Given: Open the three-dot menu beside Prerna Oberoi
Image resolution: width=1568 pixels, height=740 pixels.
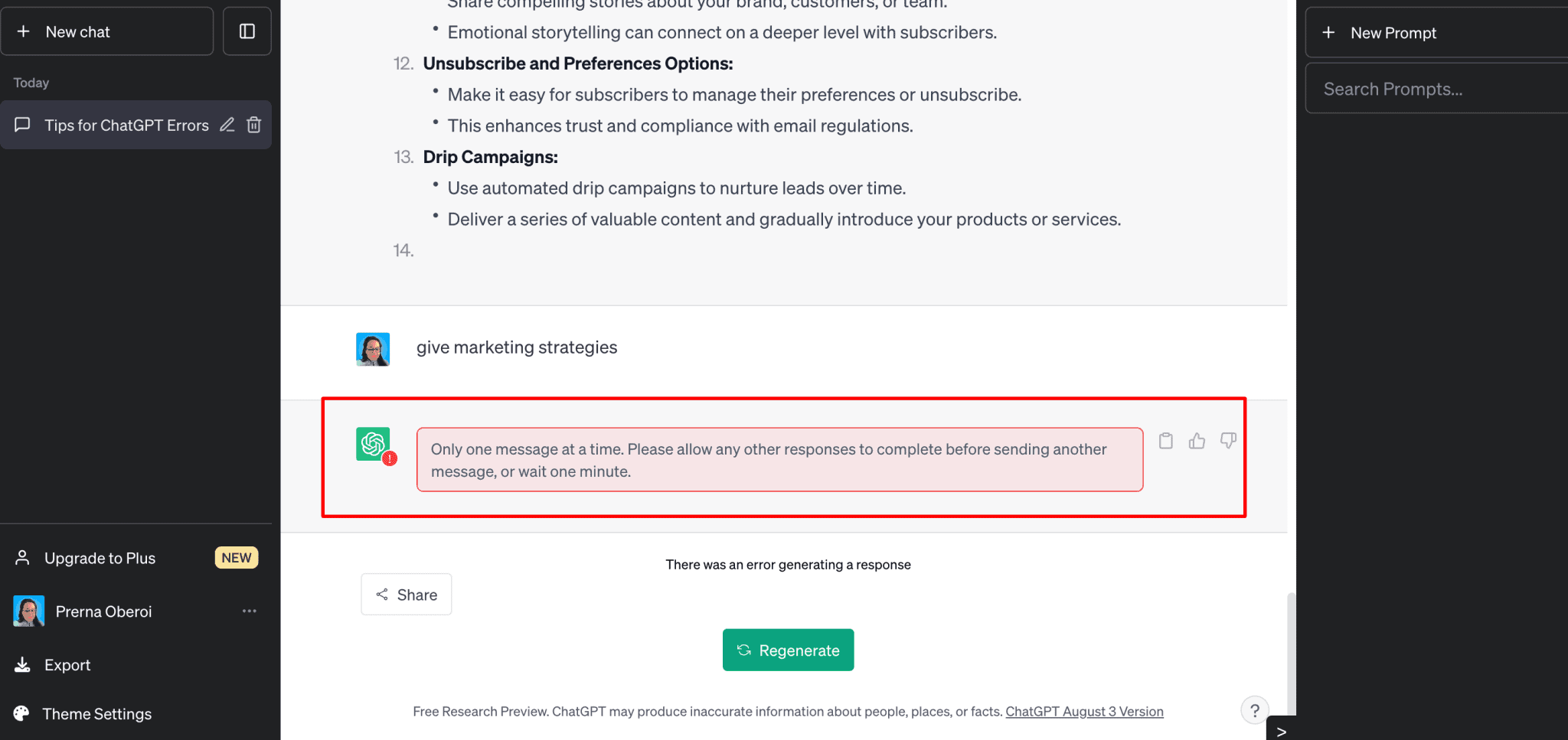Looking at the screenshot, I should click(250, 611).
